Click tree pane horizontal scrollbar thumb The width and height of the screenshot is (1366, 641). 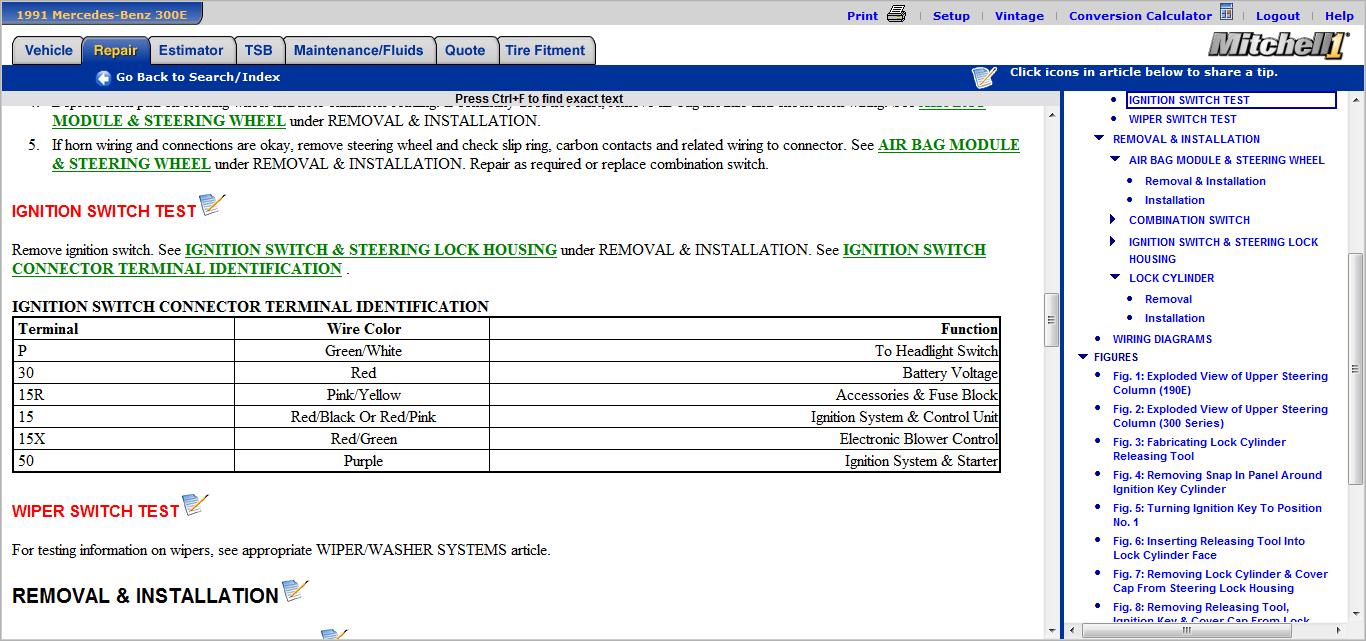click(x=1188, y=631)
